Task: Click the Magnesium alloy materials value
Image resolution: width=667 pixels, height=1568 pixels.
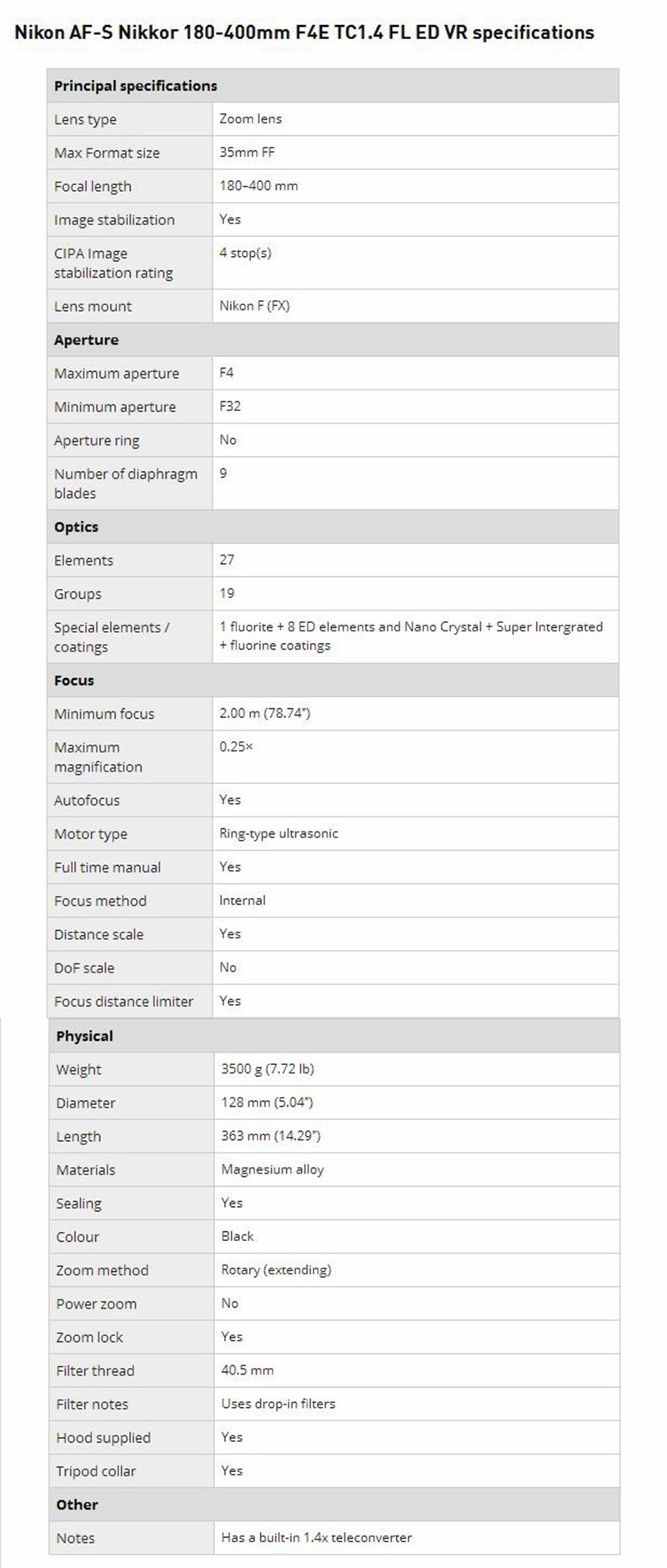Action: coord(272,1168)
